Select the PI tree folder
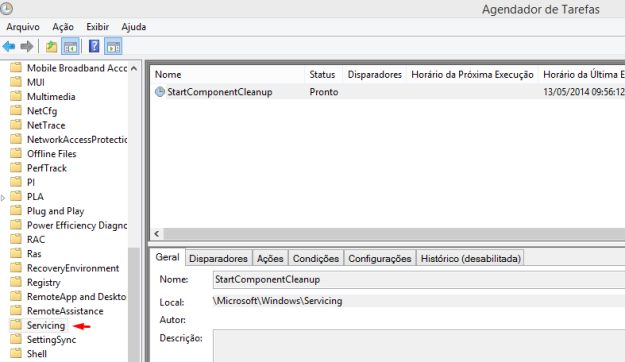The image size is (625, 362). (31, 183)
